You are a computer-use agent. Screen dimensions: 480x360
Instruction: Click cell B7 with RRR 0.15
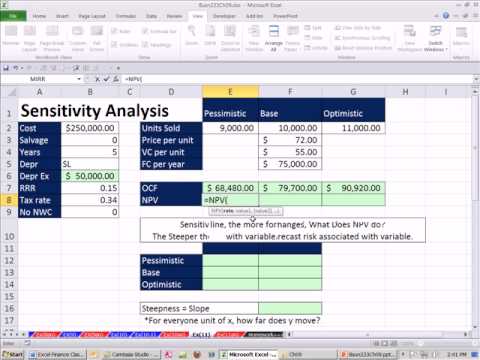[x=90, y=188]
